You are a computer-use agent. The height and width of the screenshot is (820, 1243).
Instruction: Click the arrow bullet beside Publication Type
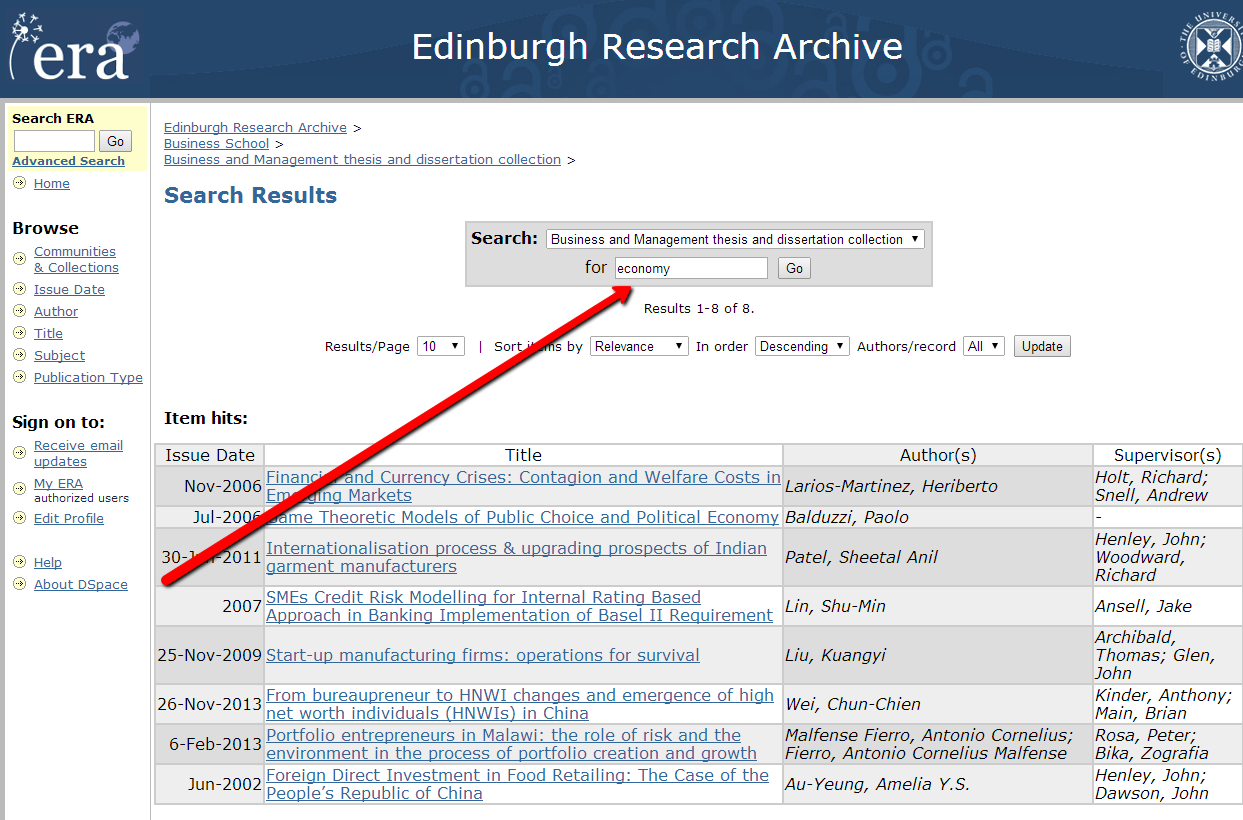(20, 377)
